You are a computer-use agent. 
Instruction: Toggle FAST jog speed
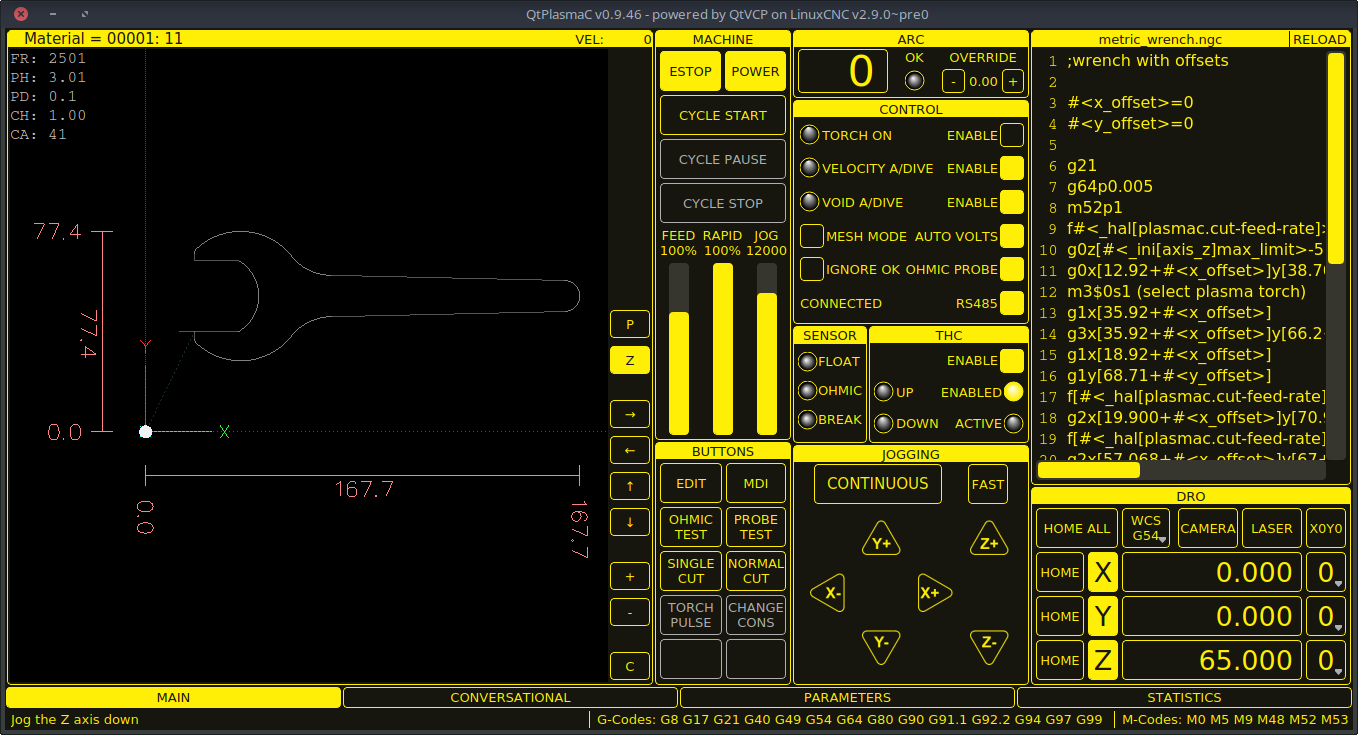[988, 484]
